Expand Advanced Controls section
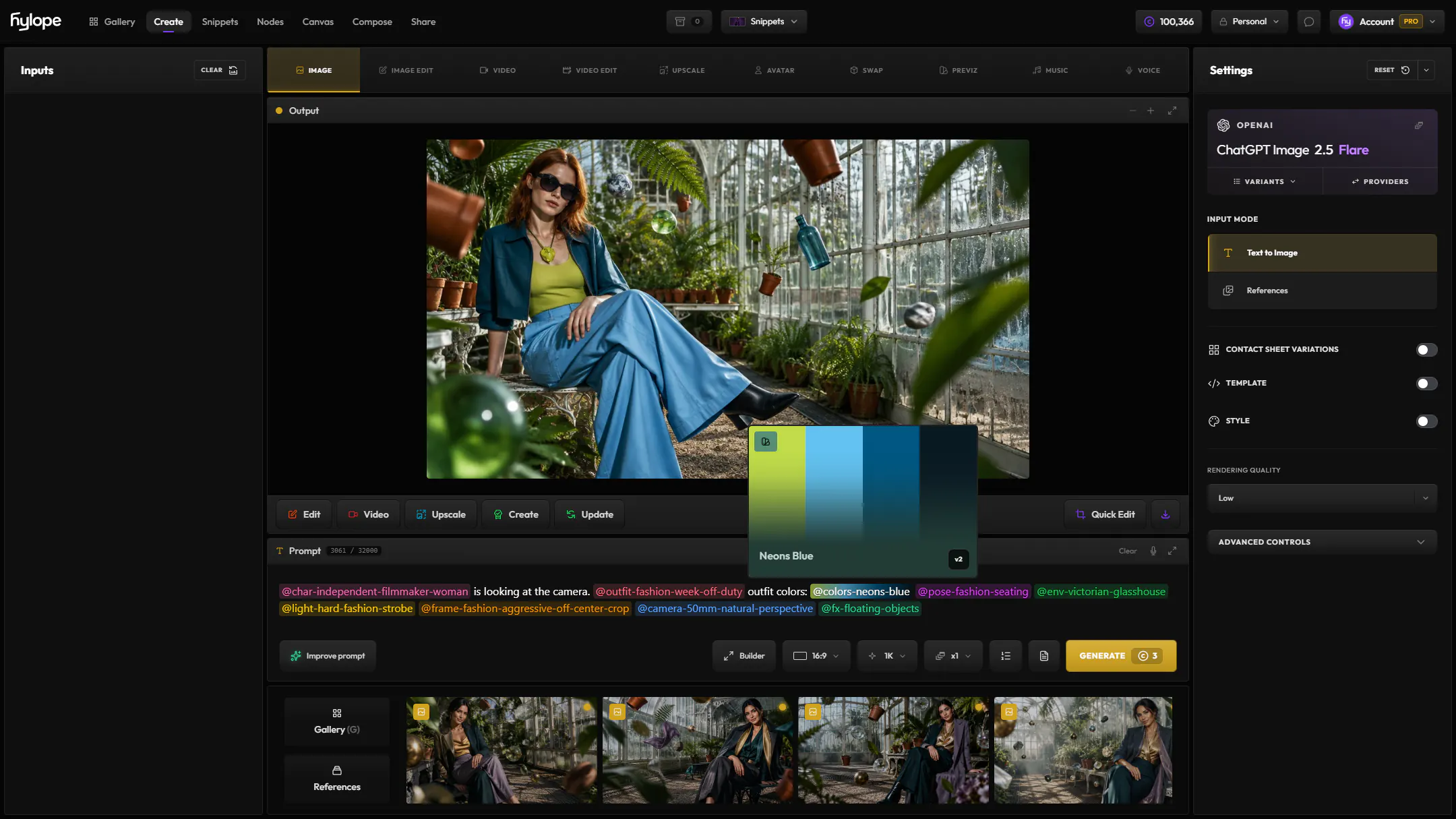Viewport: 1456px width, 819px height. [1322, 542]
